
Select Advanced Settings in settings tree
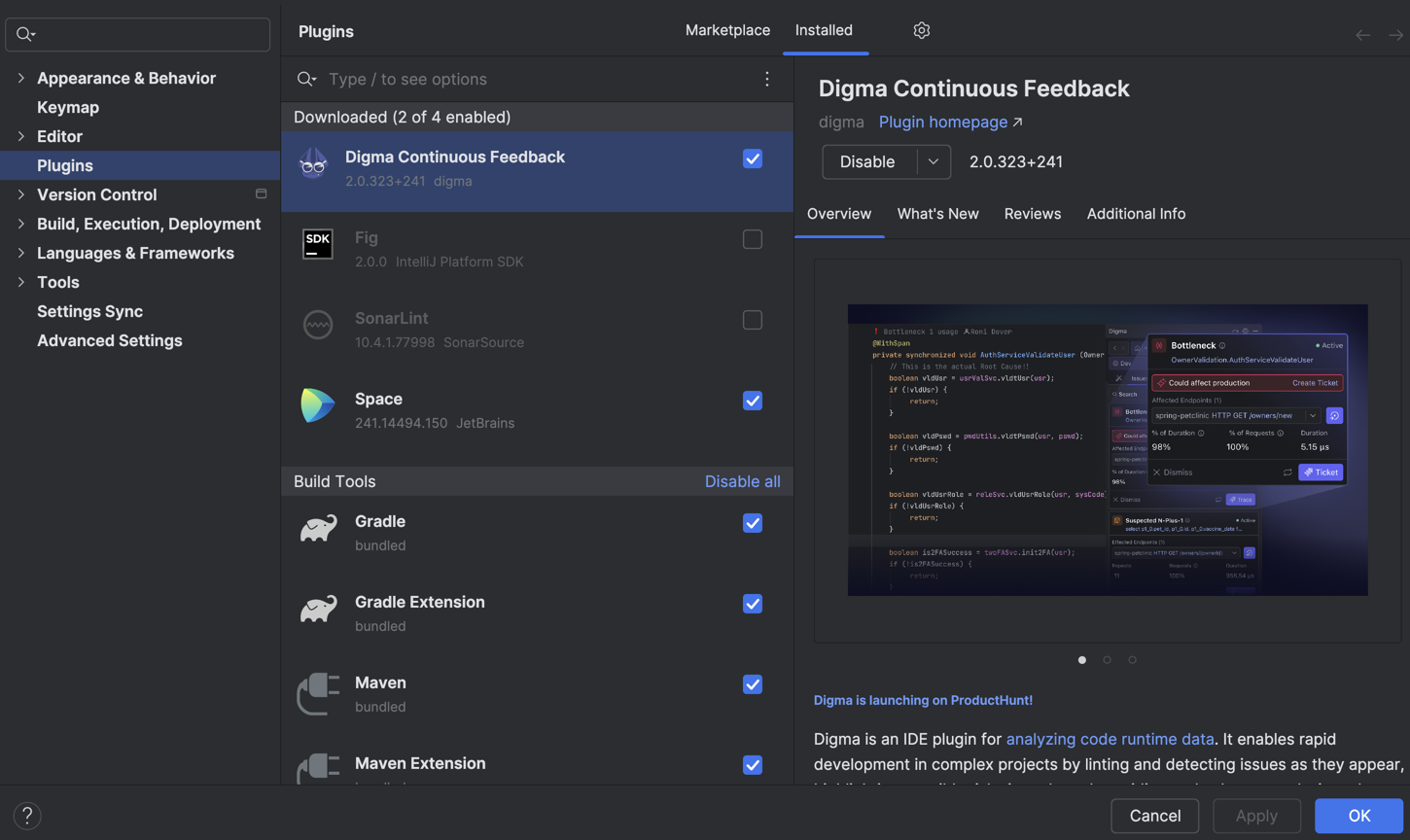pos(110,340)
